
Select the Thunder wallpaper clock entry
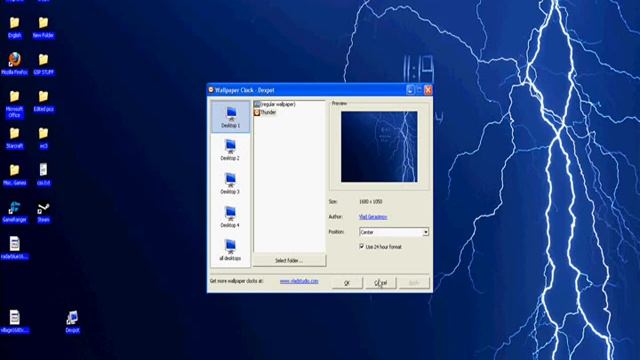(265, 112)
